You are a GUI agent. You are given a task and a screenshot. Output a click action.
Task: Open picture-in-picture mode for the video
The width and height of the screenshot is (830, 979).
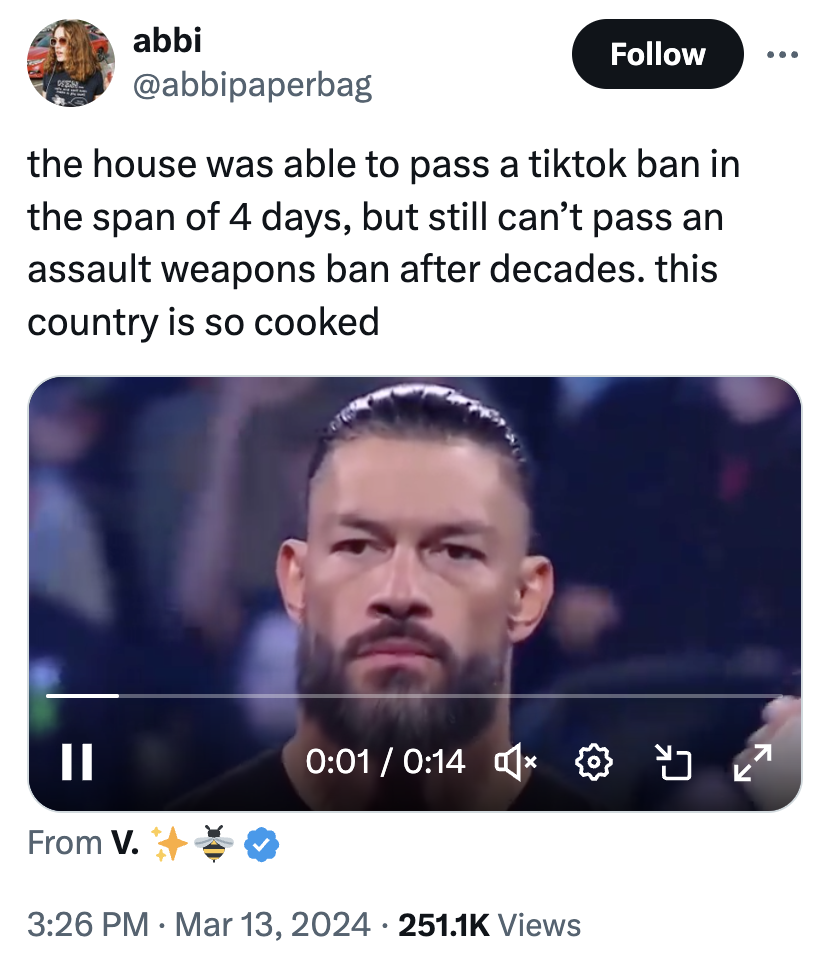pyautogui.click(x=673, y=763)
